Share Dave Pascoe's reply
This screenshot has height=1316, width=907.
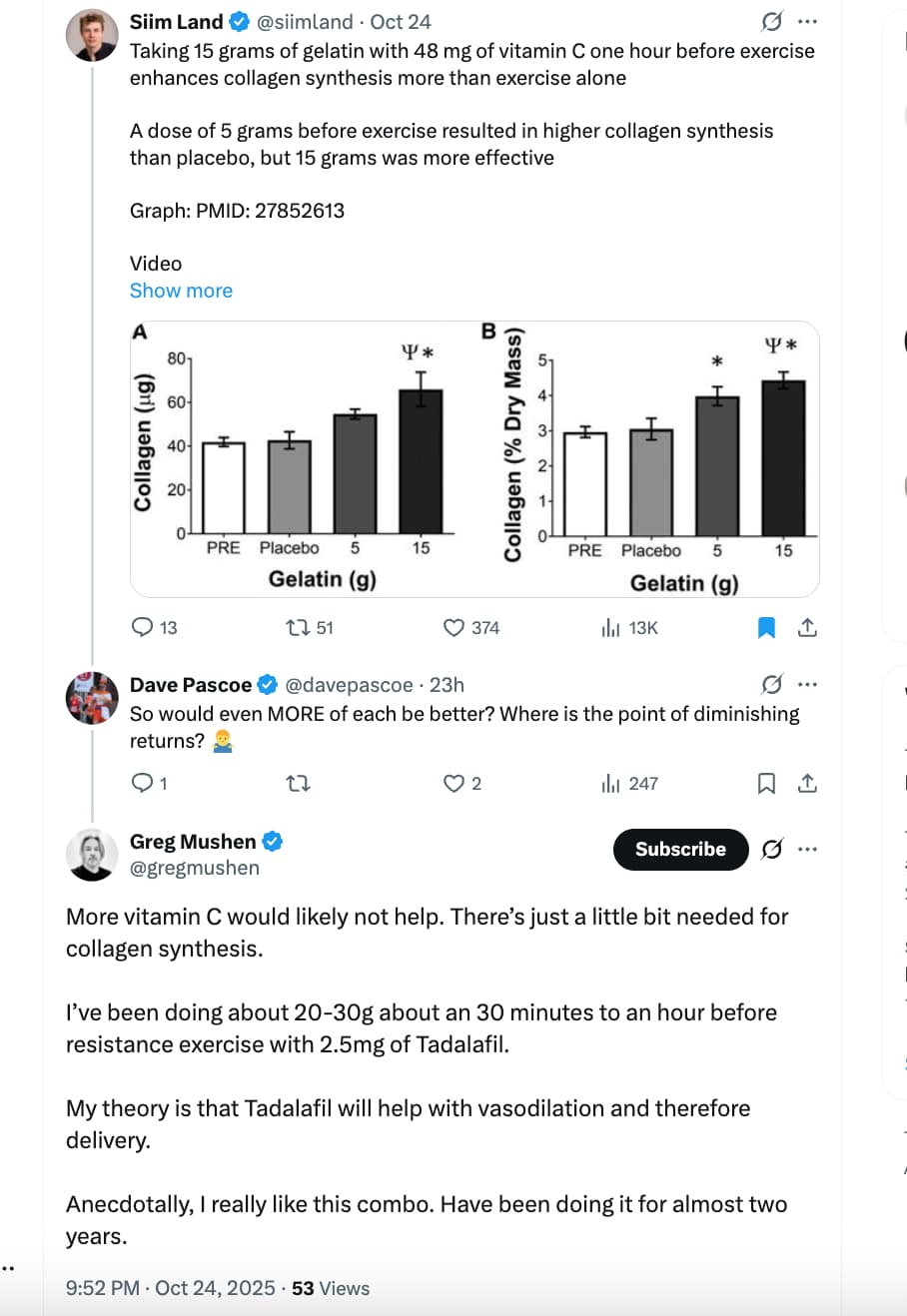point(808,784)
